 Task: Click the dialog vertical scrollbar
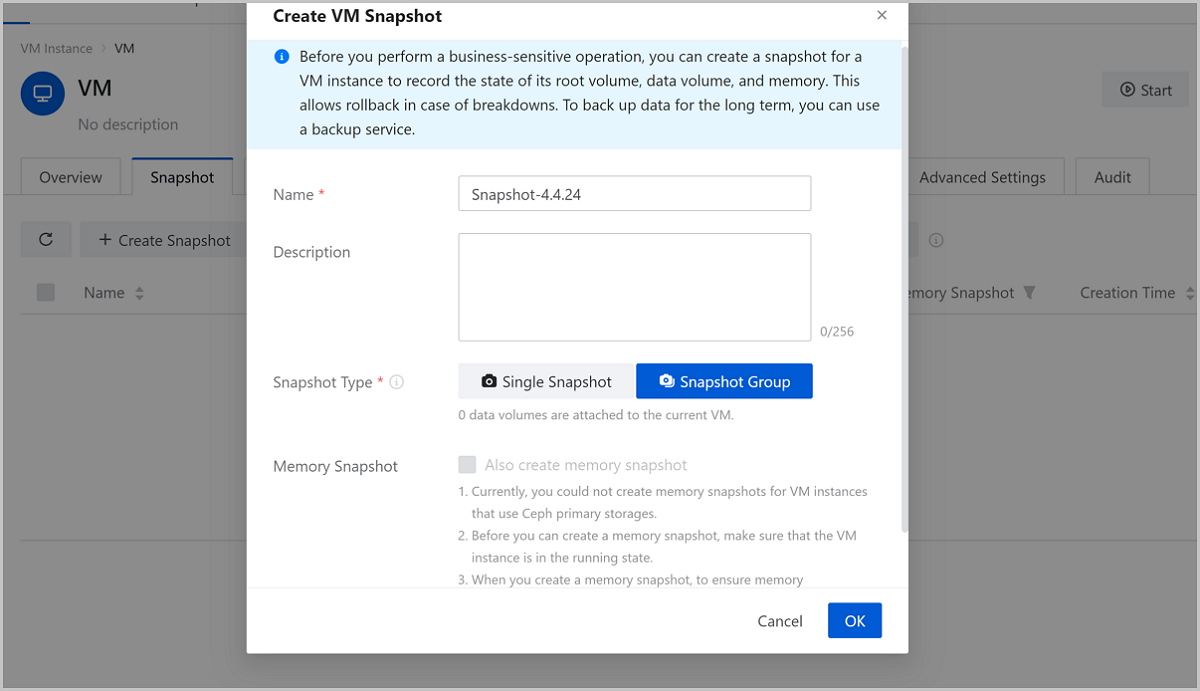904,280
